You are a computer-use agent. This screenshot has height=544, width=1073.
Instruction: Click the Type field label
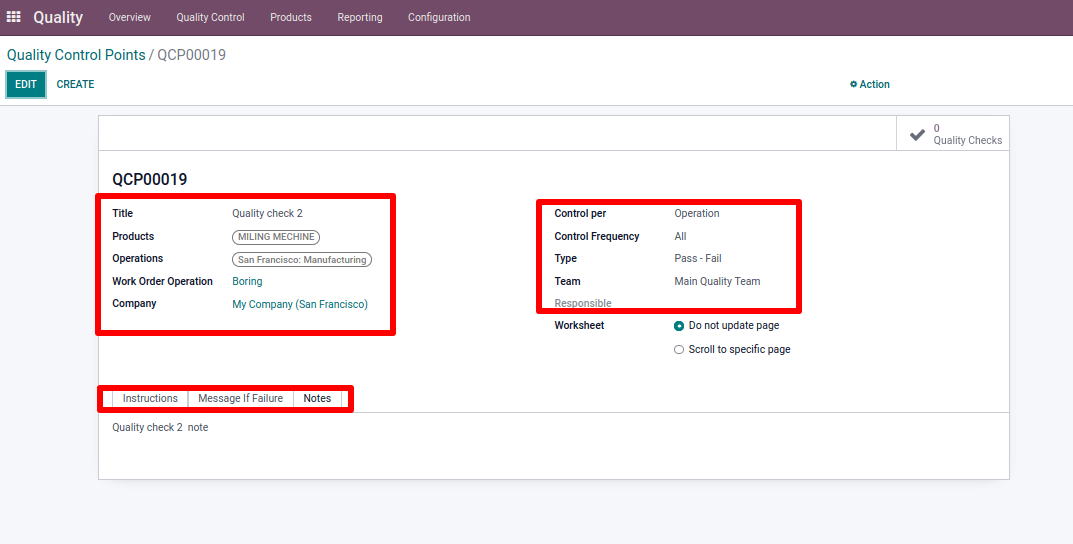(565, 259)
